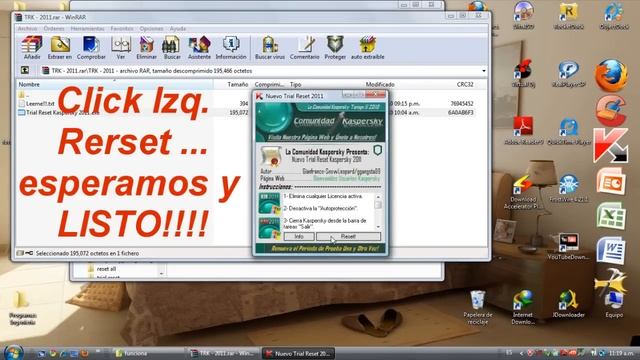Screen dimensions: 640x360
Task: Switch to the TRK - 2011.rar taskbar button
Action: 224,353
